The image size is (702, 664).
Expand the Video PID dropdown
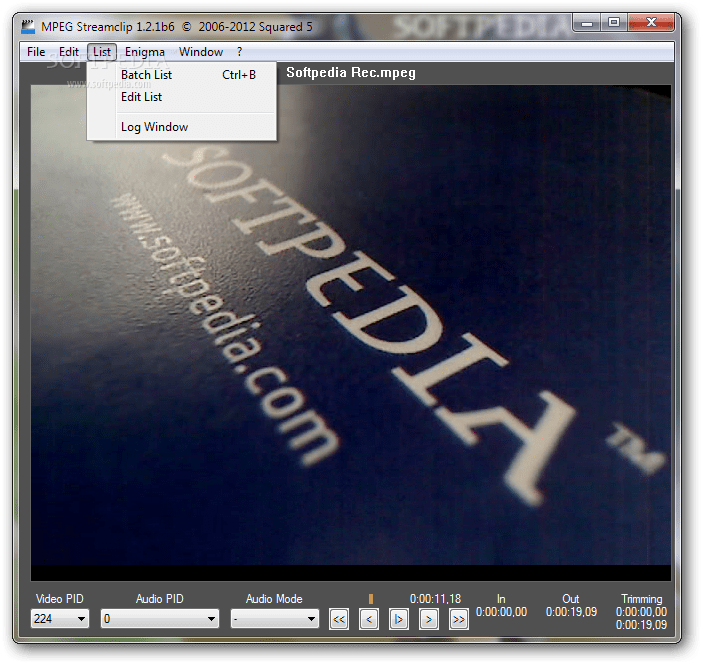(60, 619)
